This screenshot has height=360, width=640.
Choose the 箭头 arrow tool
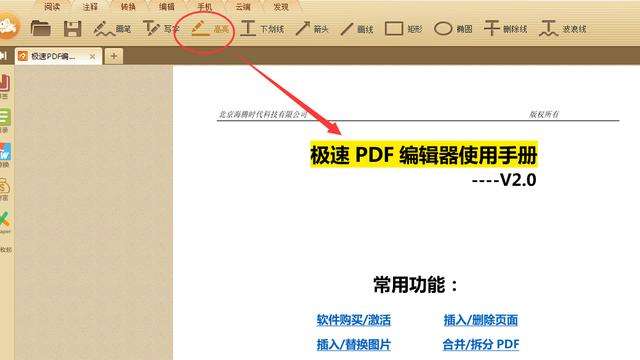tap(312, 29)
